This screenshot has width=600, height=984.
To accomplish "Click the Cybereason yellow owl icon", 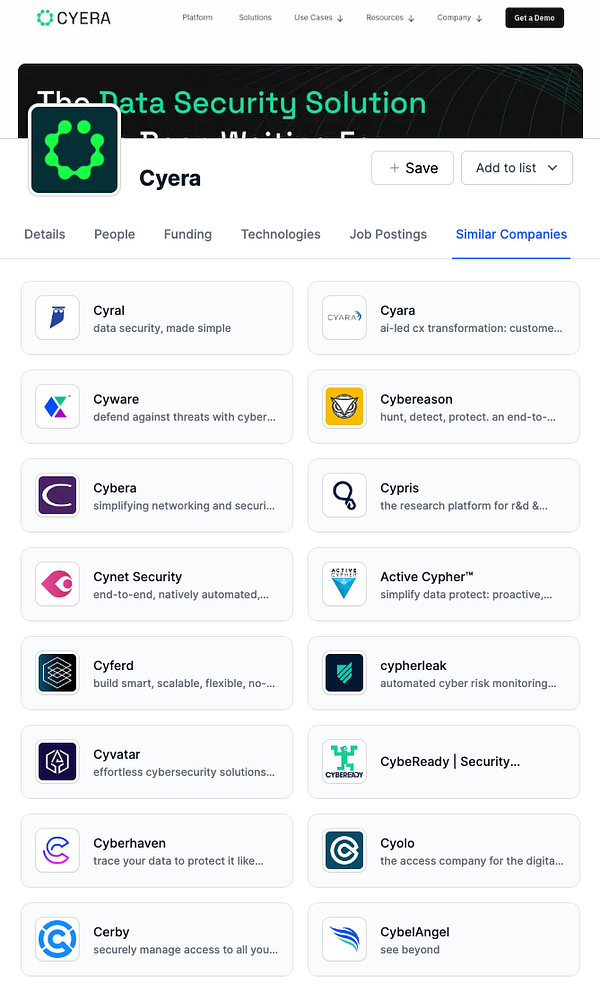I will (344, 407).
